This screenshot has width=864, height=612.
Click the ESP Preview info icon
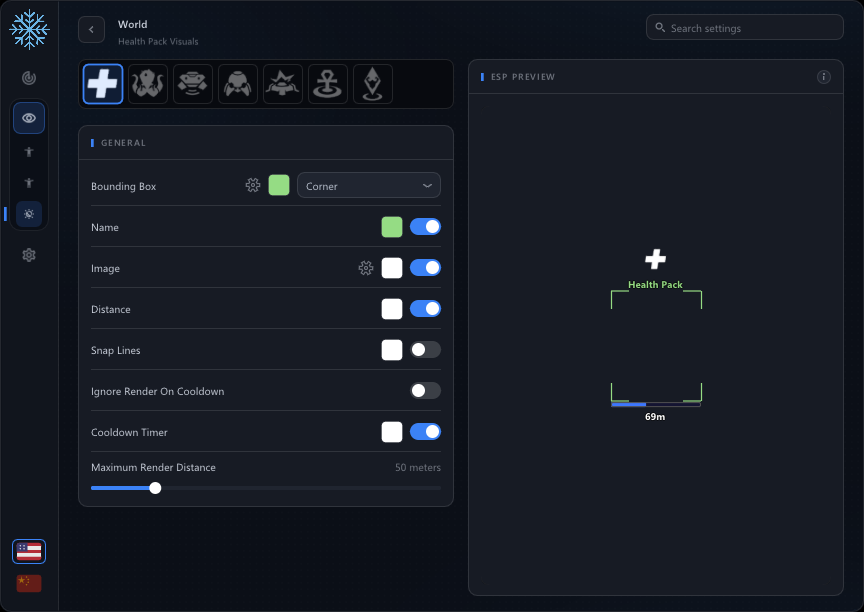click(x=824, y=77)
